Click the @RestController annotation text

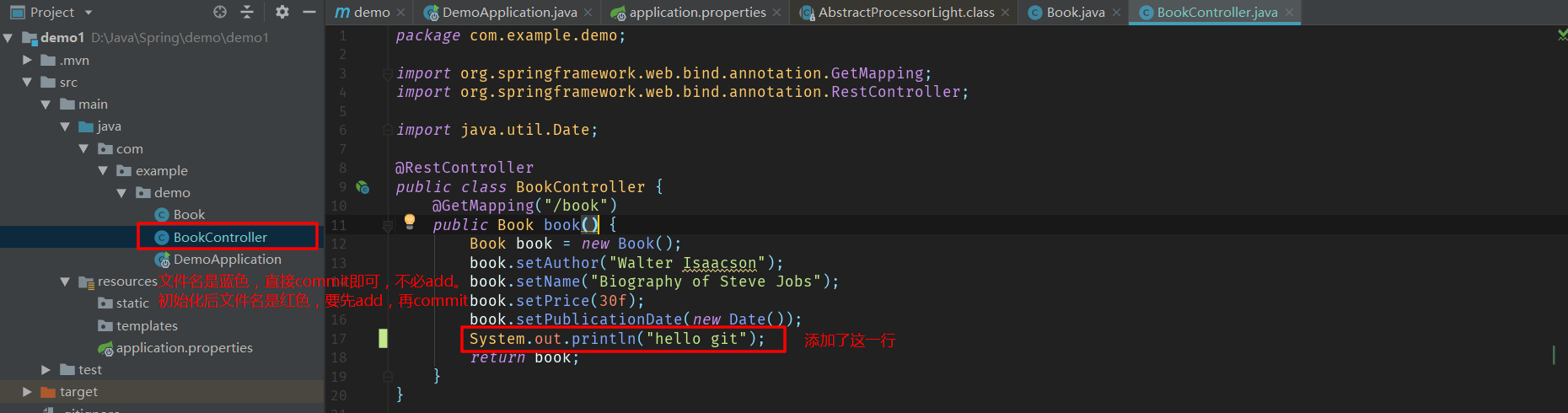pos(464,168)
